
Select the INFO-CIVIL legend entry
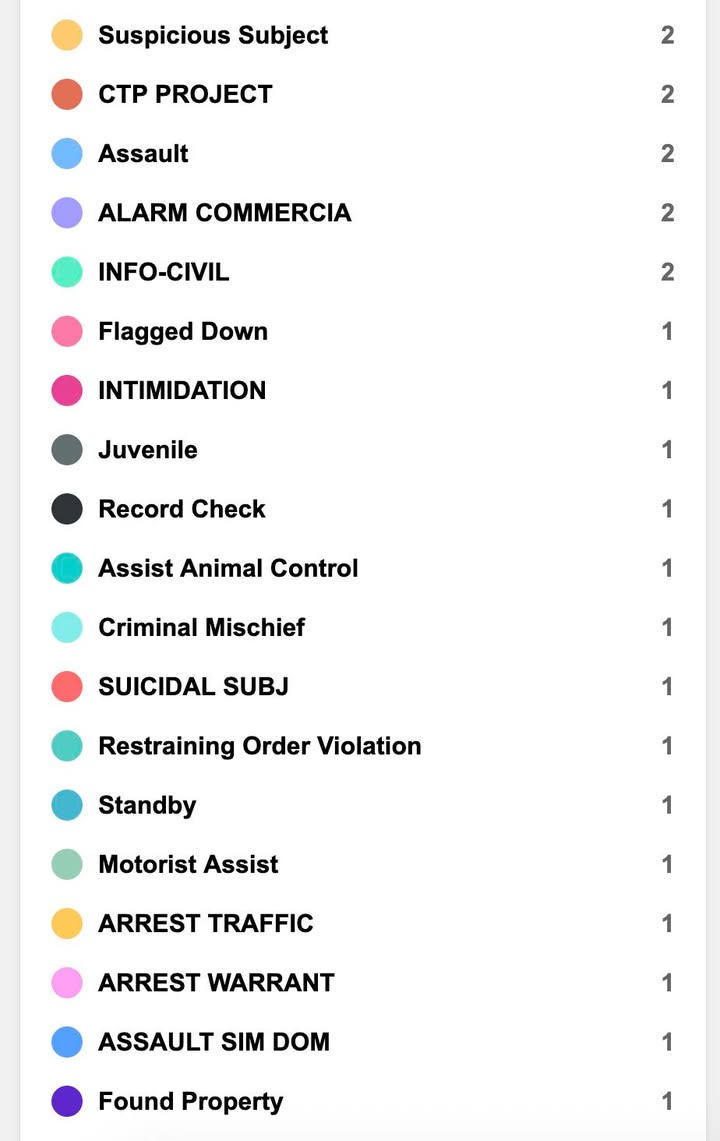[x=163, y=272]
